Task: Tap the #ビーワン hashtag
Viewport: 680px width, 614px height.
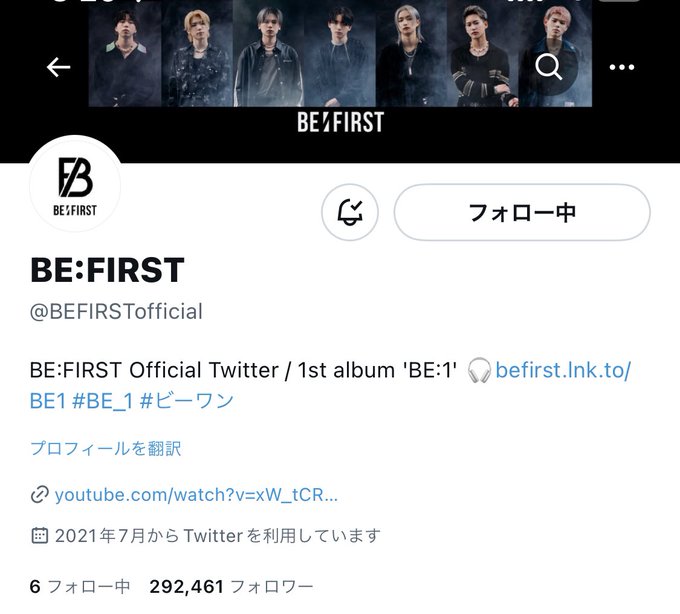Action: [x=187, y=401]
